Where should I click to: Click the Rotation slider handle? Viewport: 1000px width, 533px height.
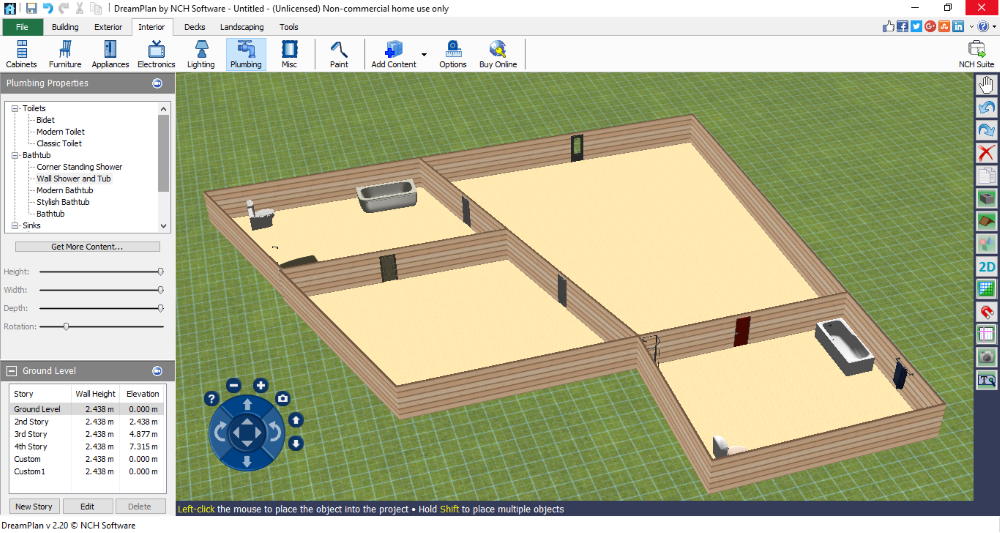click(x=66, y=326)
